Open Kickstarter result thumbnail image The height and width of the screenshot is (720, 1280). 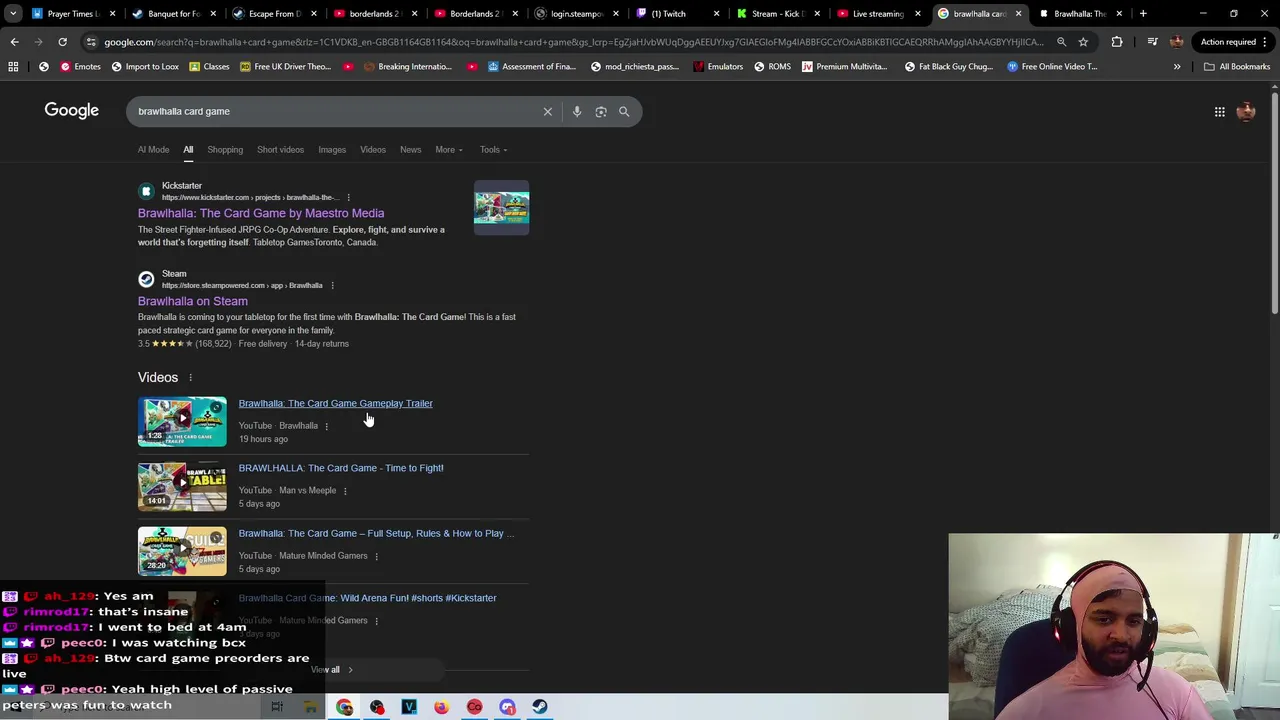pyautogui.click(x=501, y=208)
